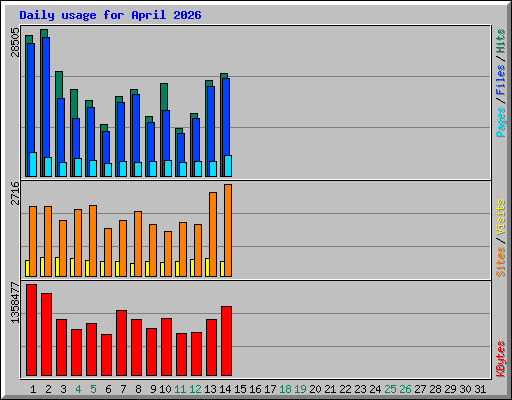This screenshot has height=400, width=512.
Task: Click day 6 on the x-axis
Action: 108,389
